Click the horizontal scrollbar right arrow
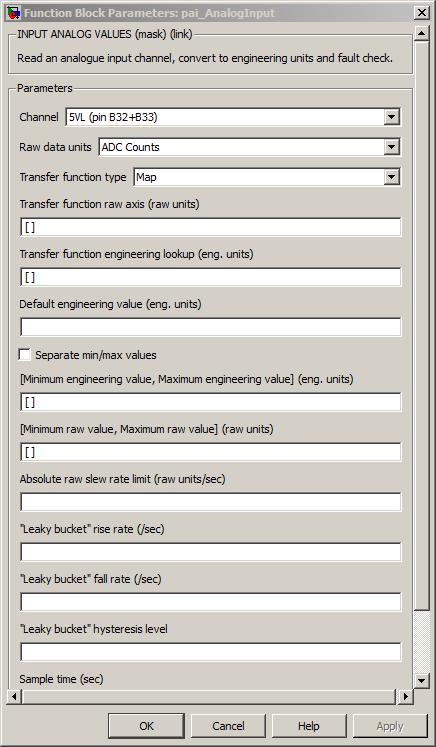 point(405,697)
